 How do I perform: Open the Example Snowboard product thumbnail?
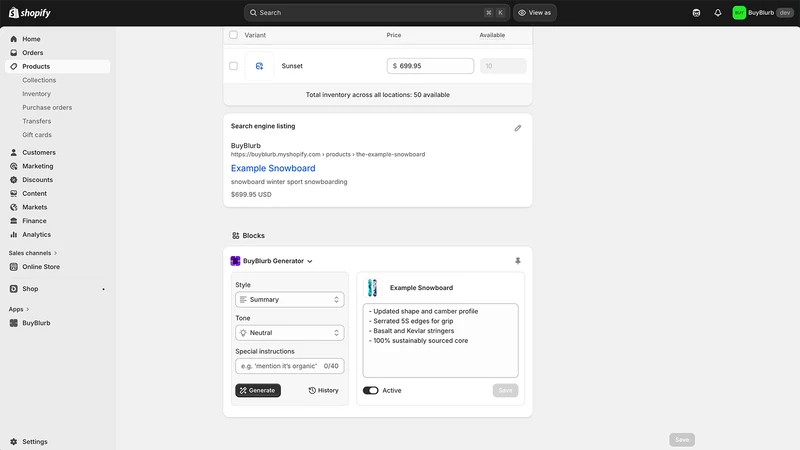pyautogui.click(x=372, y=288)
